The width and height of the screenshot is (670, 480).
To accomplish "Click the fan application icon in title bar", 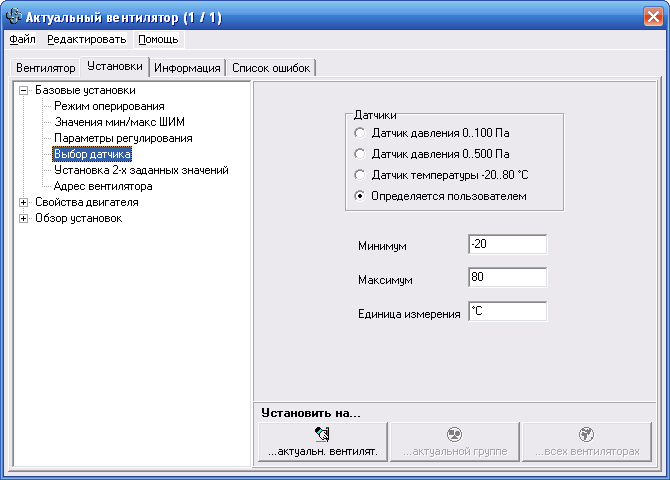I will pos(14,17).
